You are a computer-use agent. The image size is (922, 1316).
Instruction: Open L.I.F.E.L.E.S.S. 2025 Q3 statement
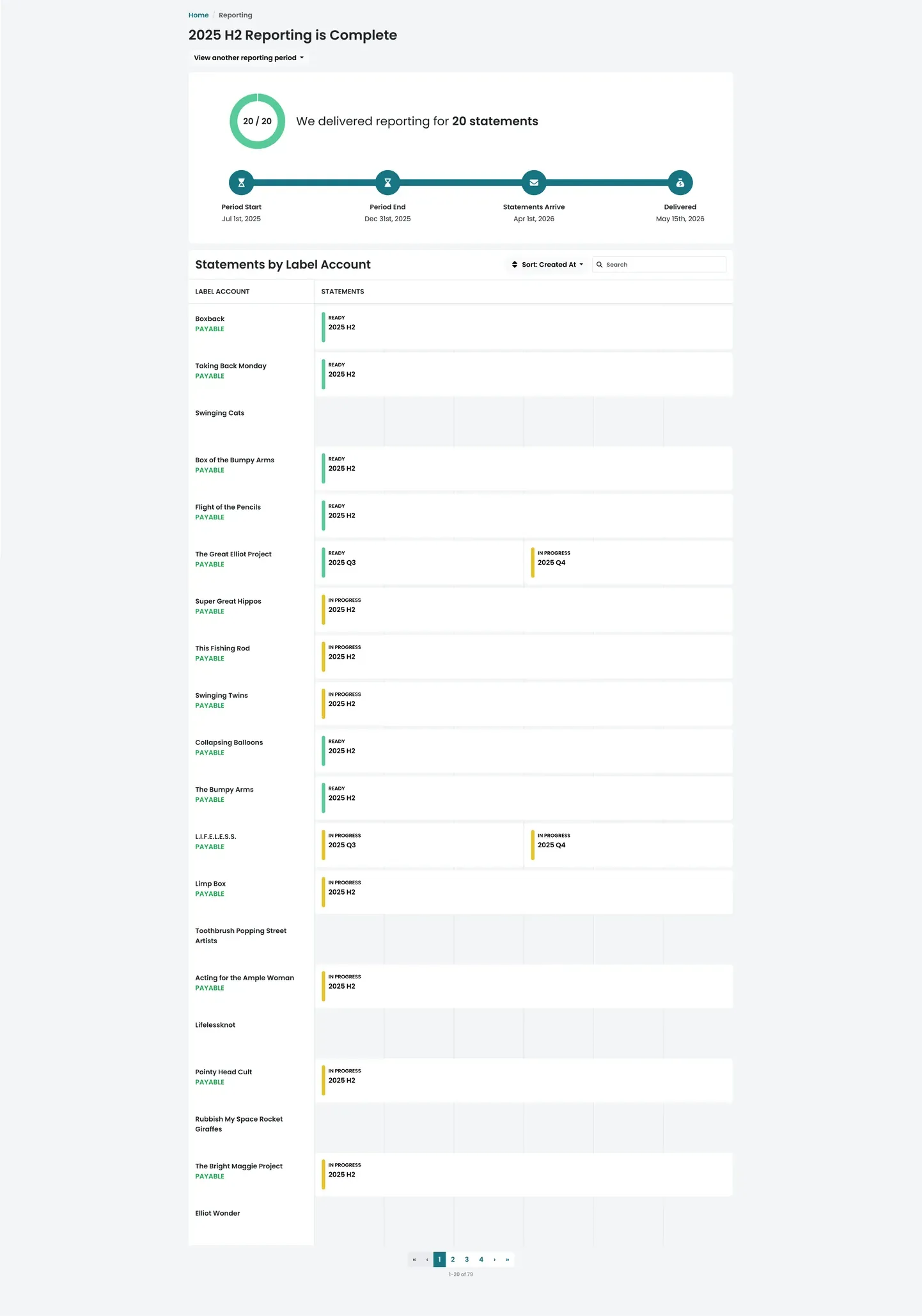(x=419, y=845)
